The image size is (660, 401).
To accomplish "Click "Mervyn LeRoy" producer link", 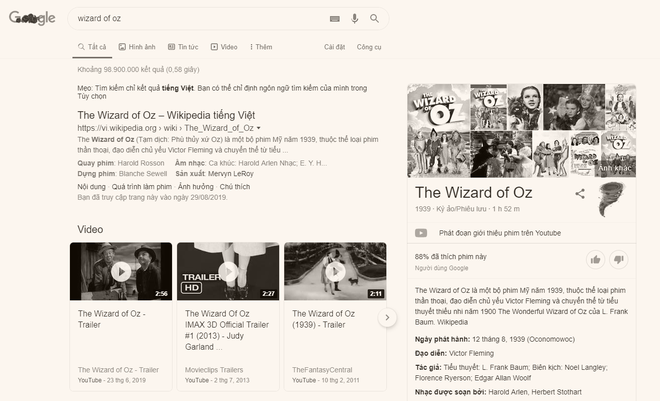I will (x=231, y=173).
